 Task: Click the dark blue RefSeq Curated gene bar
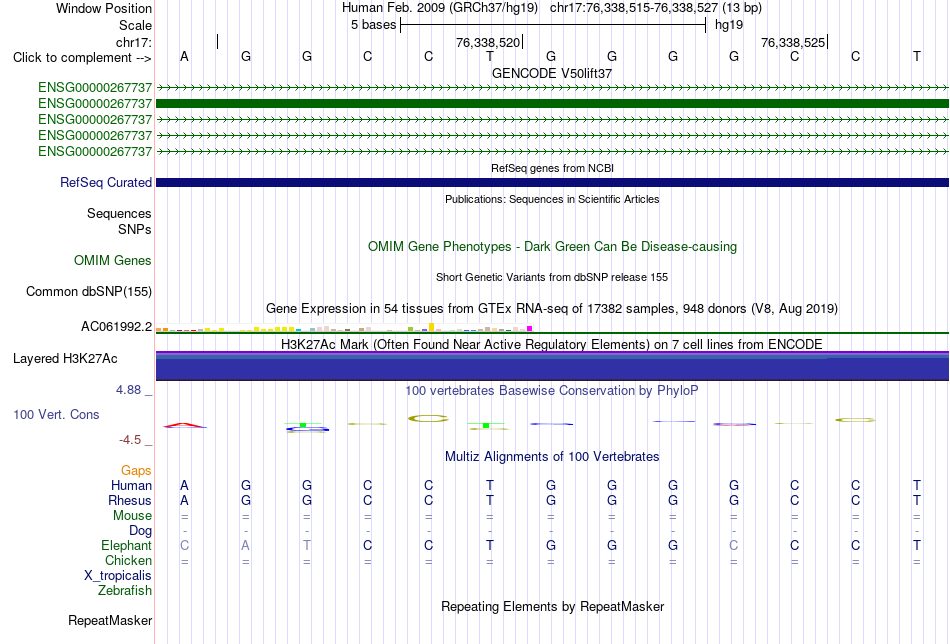point(552,182)
